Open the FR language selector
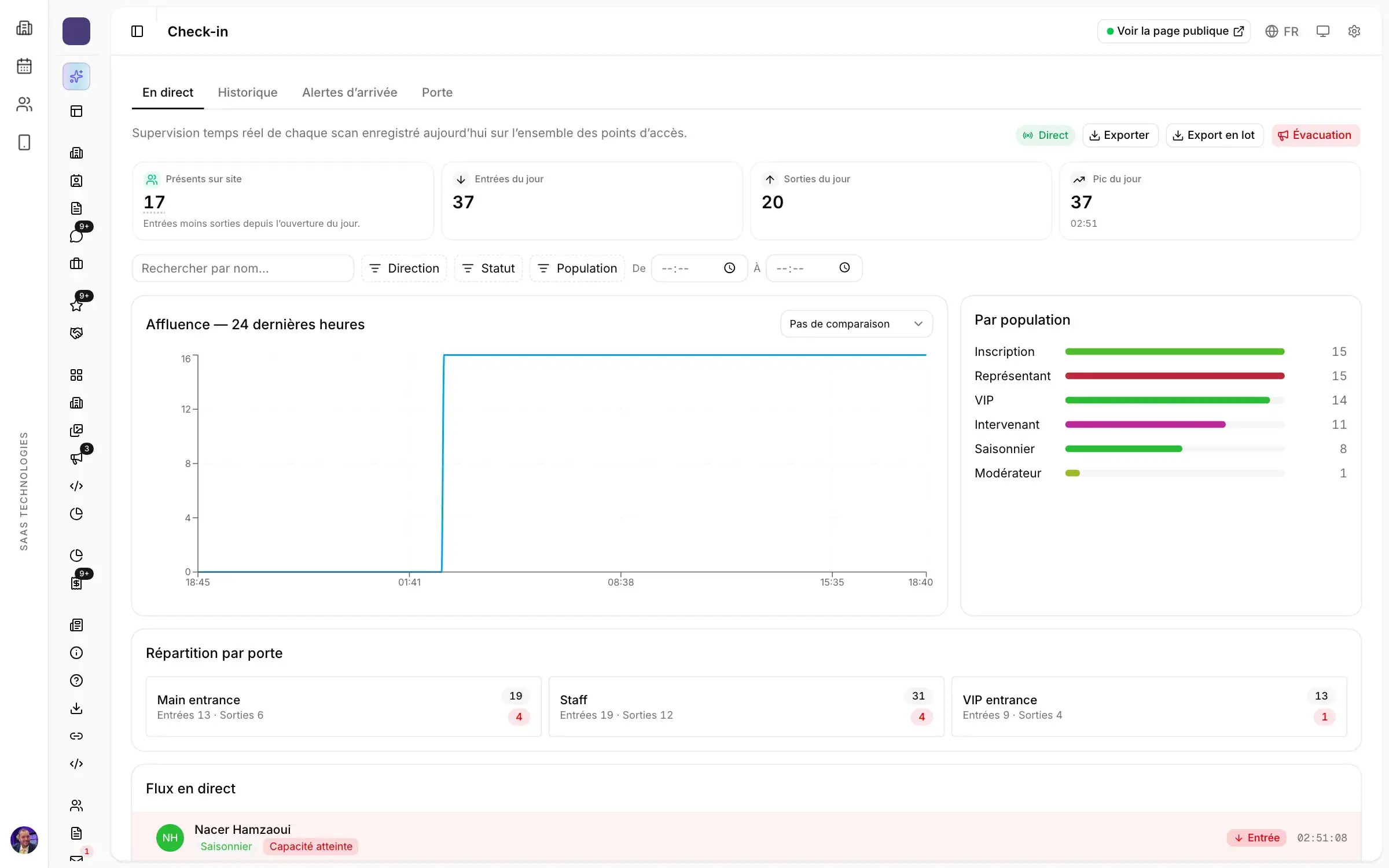 (x=1281, y=31)
